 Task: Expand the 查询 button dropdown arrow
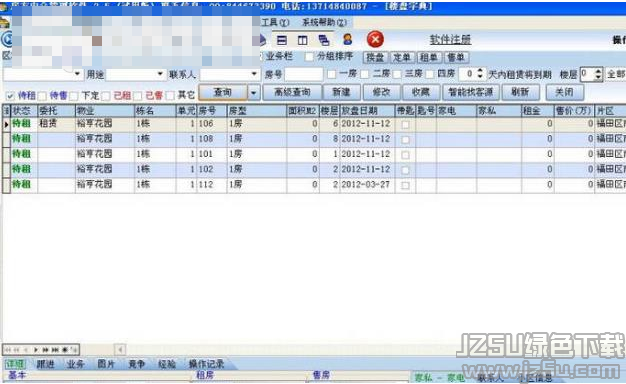pos(254,93)
